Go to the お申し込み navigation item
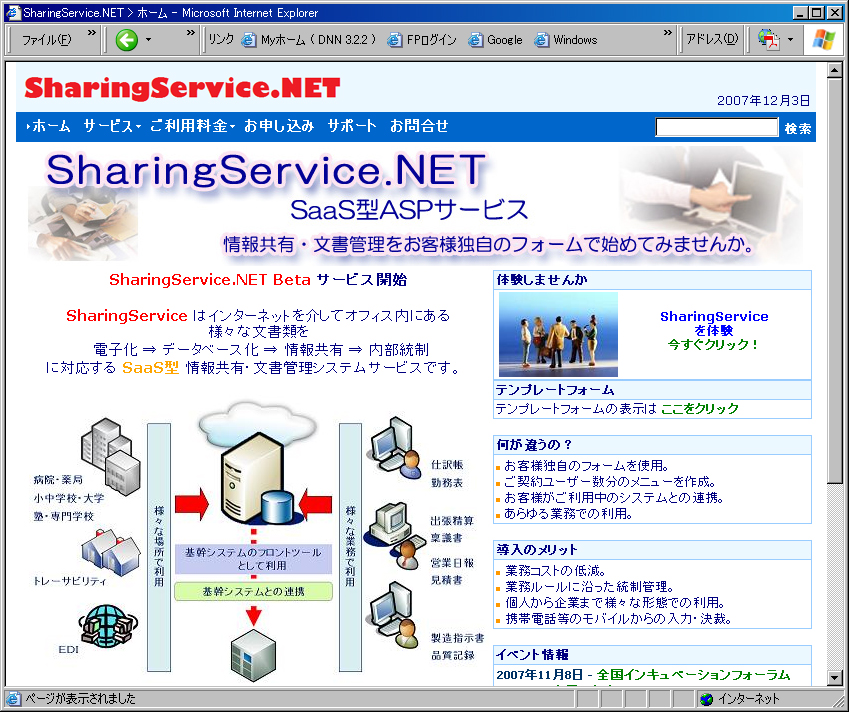The width and height of the screenshot is (849, 712). (279, 127)
